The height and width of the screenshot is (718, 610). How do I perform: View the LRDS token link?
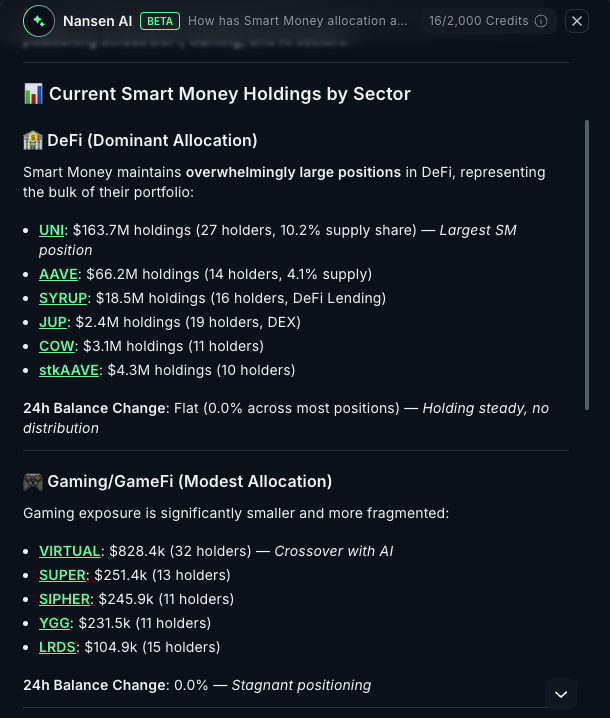tap(57, 647)
